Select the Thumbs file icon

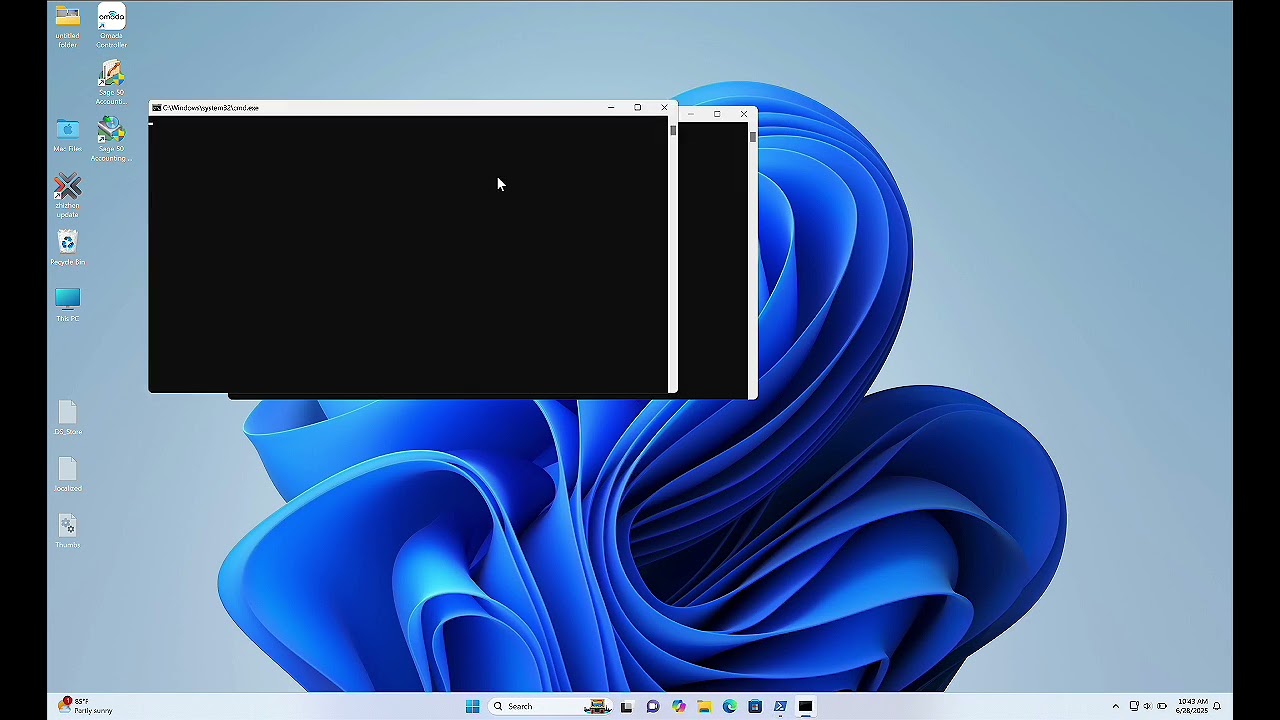(x=67, y=531)
